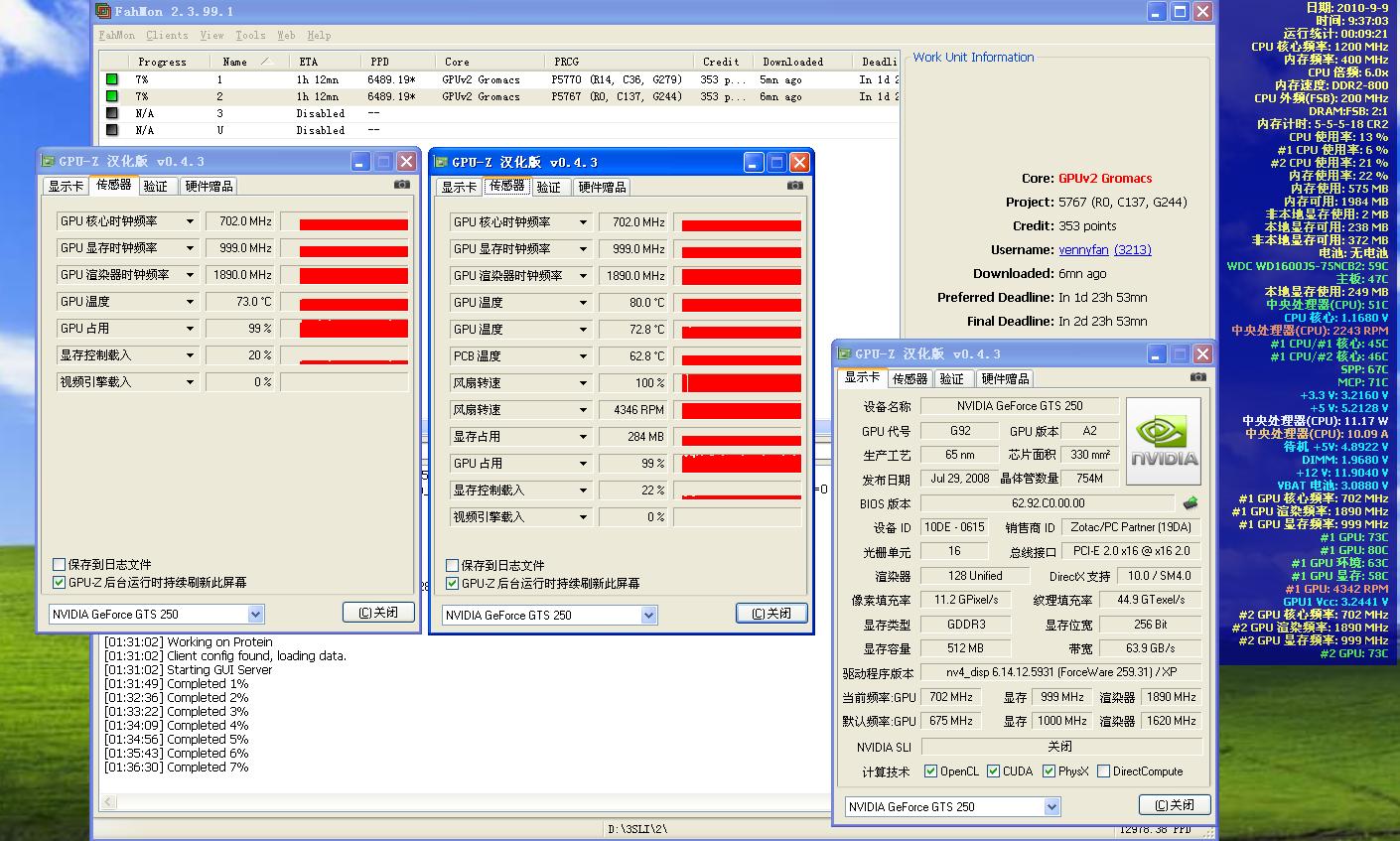1400x841 pixels.
Task: Click GPU core clock graph in left GPU-Z
Action: tap(345, 221)
